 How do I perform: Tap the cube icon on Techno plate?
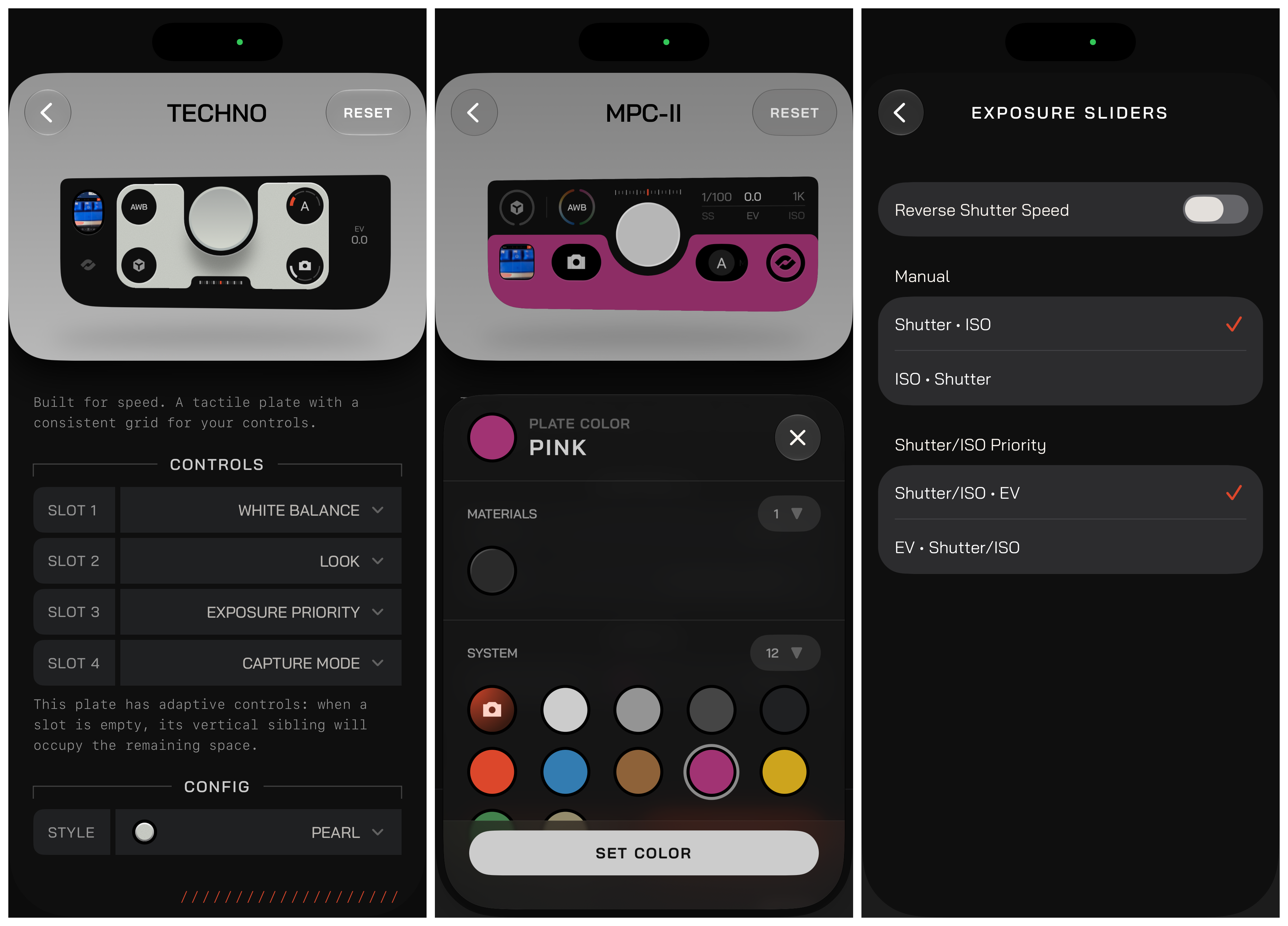(x=139, y=265)
